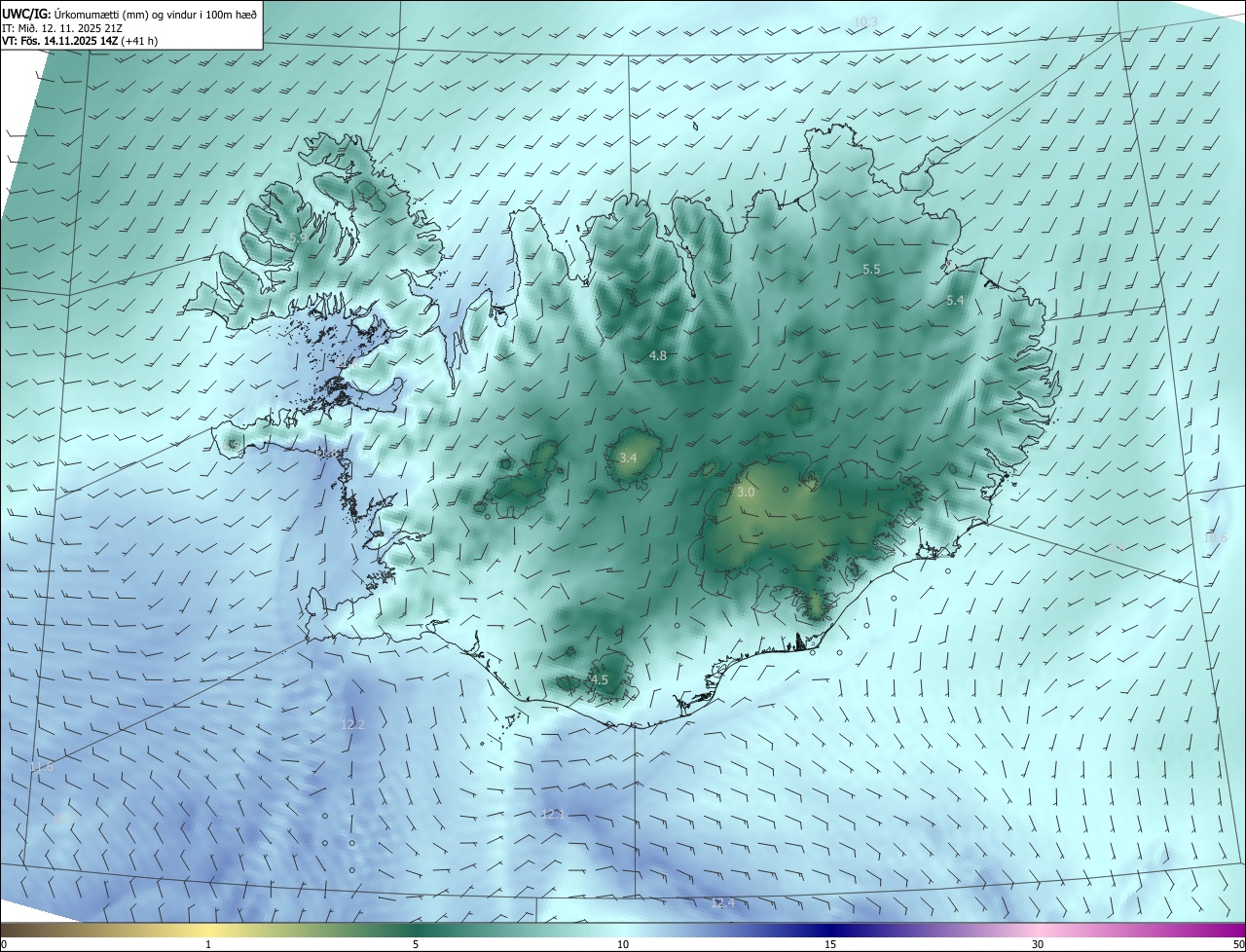1246x952 pixels.
Task: Click the bold 'UWC/IG:' title label
Action: (x=26, y=14)
